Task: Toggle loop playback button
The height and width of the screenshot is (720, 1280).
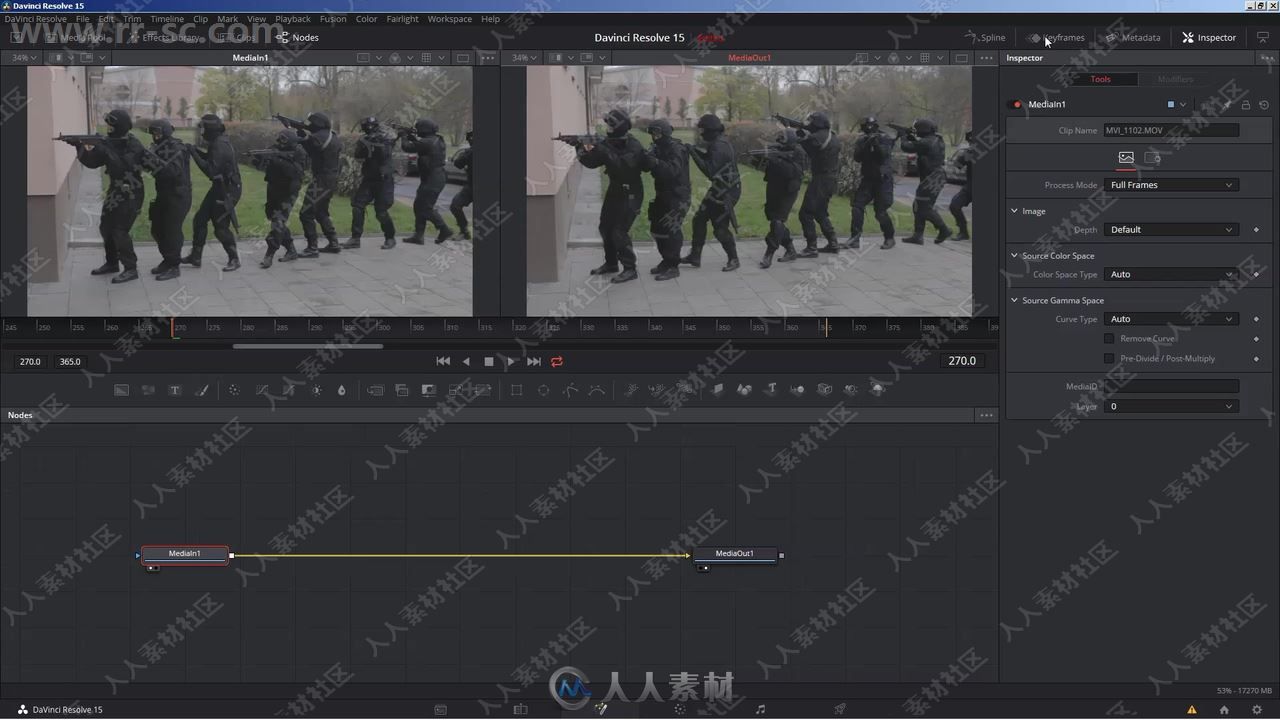Action: pos(557,361)
